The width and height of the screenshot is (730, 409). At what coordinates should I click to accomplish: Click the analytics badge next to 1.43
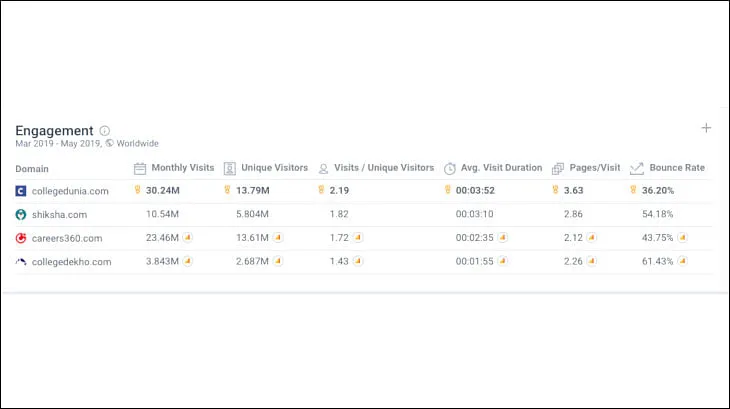tap(358, 261)
